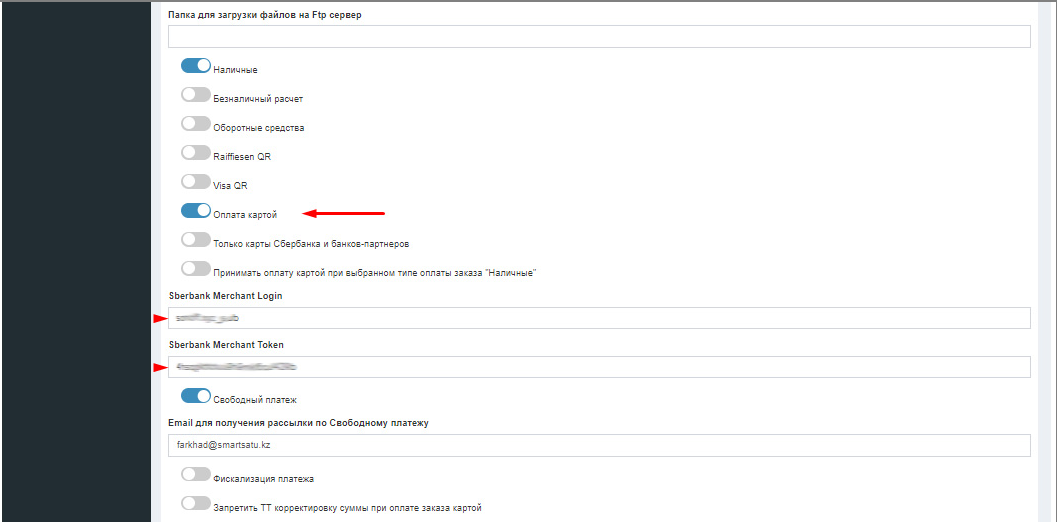Click the "Email для получения рассылки" label
This screenshot has height=522, width=1057.
[298, 423]
